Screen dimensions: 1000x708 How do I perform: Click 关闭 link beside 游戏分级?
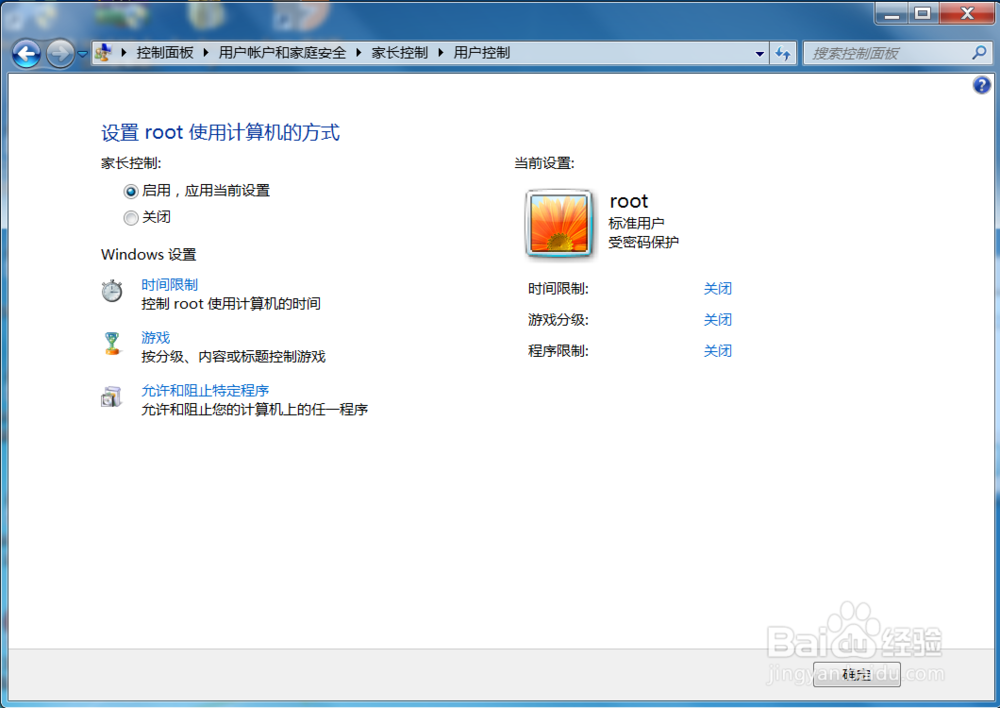[717, 320]
